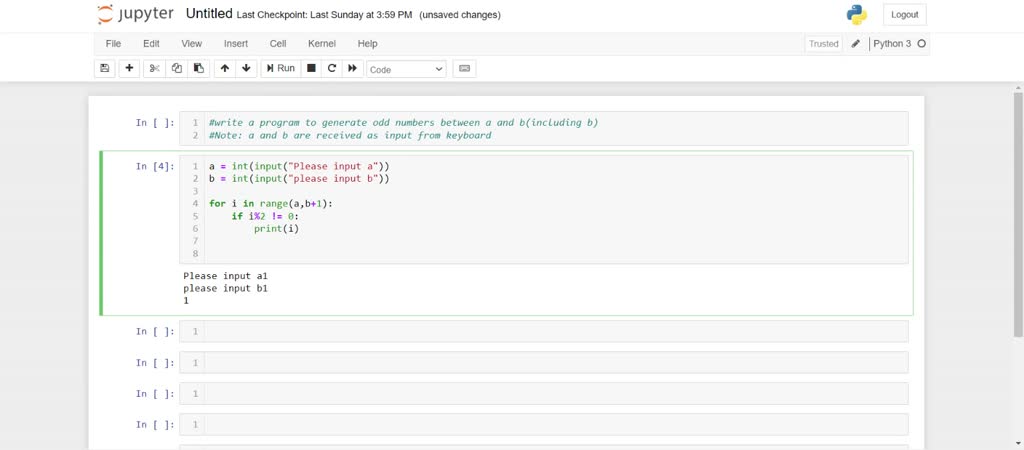The image size is (1024, 450).
Task: Paste cells below icon
Action: [x=198, y=68]
